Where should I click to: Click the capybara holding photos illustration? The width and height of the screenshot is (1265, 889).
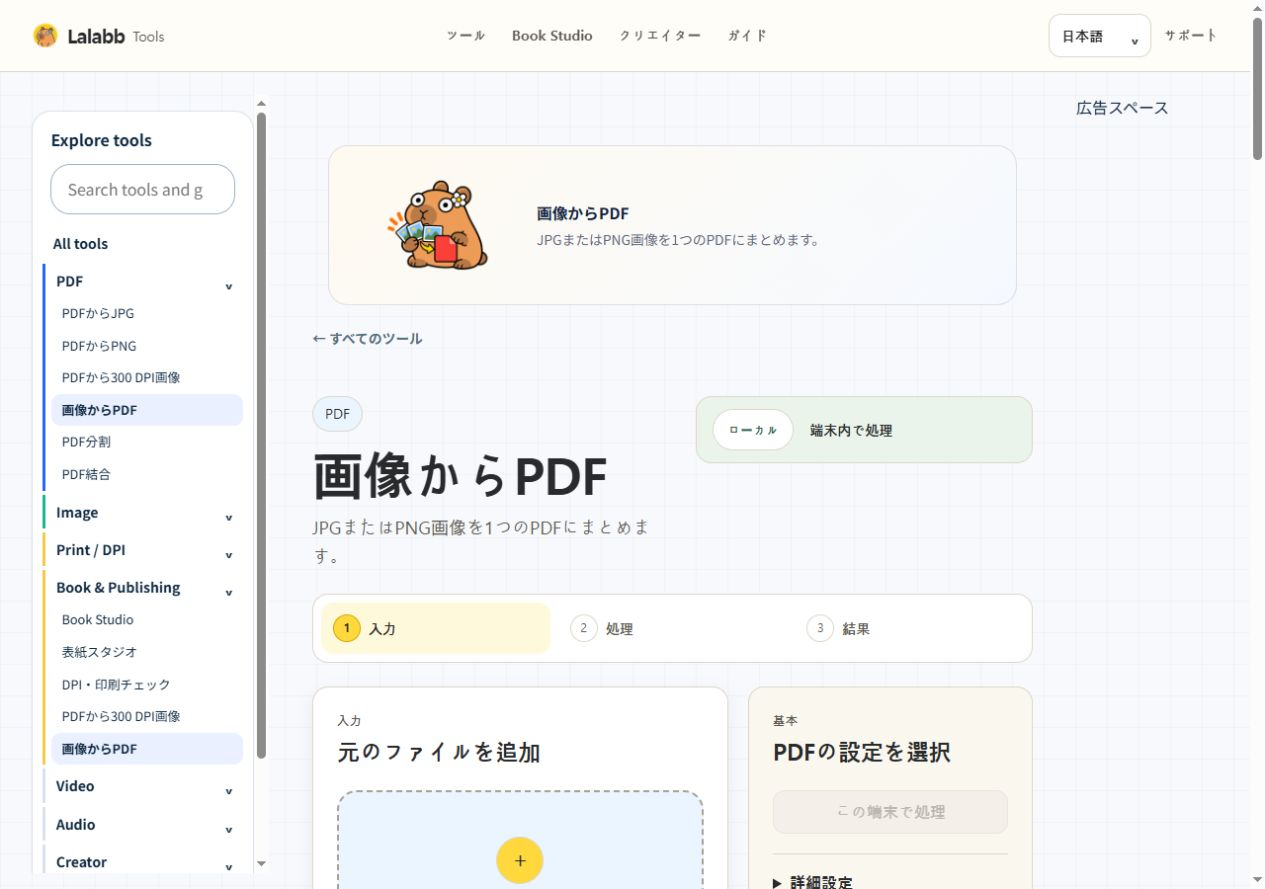(x=438, y=225)
